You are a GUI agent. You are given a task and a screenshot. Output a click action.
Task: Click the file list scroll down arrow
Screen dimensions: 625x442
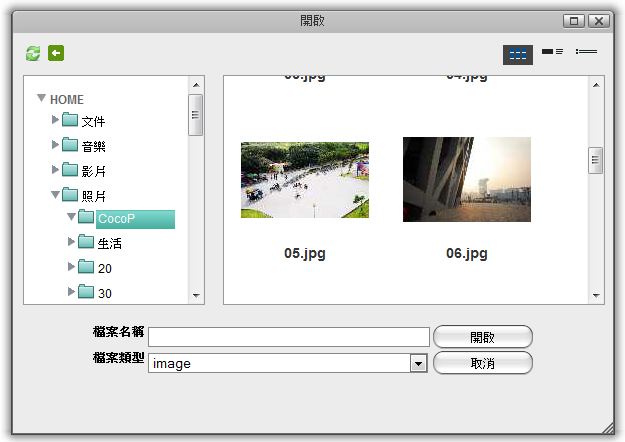click(596, 295)
